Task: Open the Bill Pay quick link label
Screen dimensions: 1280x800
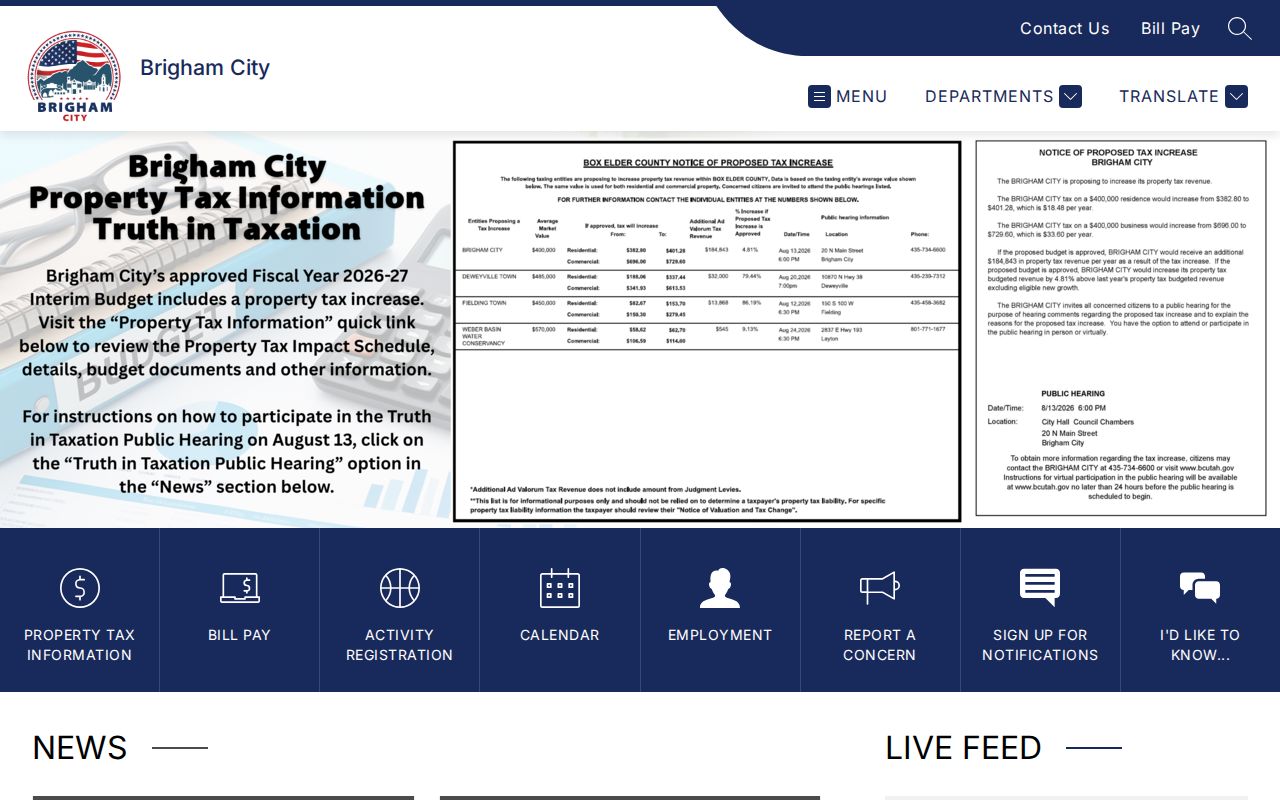Action: point(240,635)
